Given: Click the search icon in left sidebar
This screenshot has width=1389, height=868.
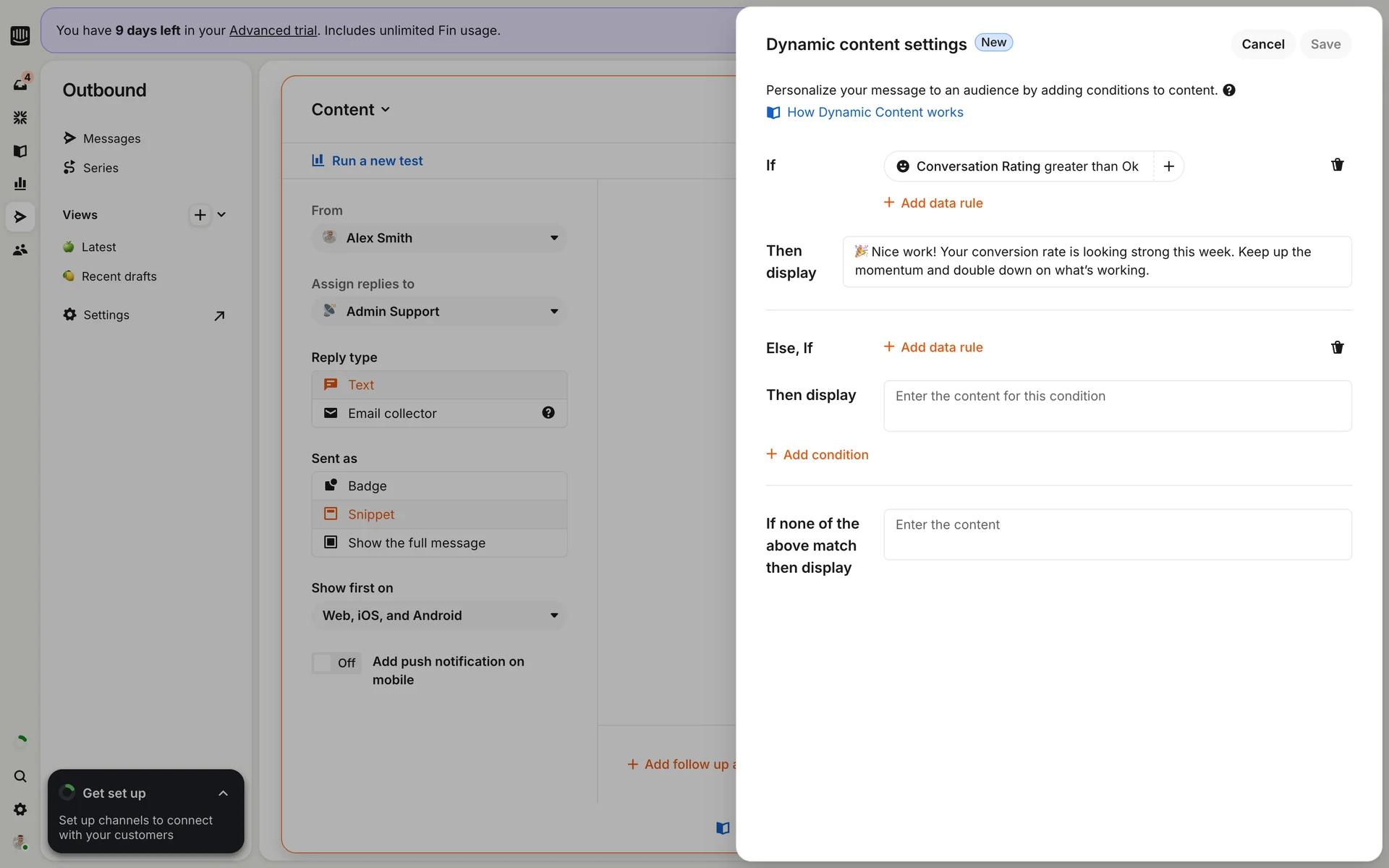Looking at the screenshot, I should pyautogui.click(x=20, y=776).
